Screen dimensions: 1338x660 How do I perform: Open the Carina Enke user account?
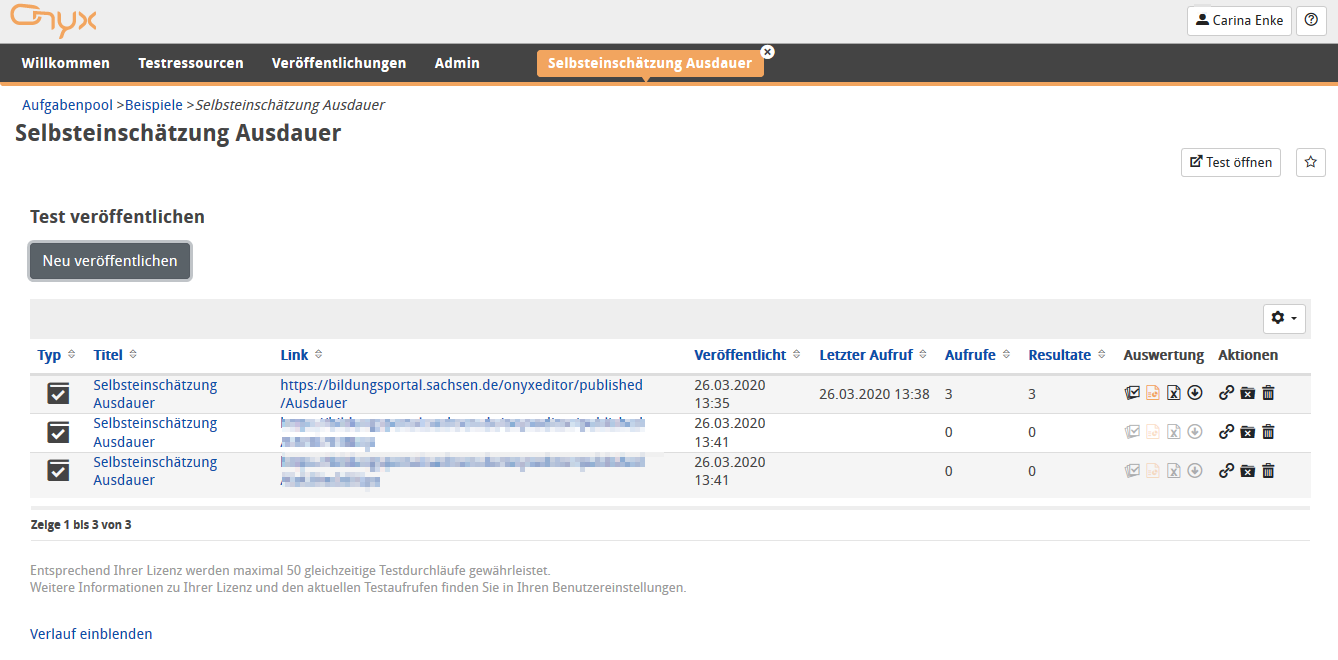[x=1239, y=20]
